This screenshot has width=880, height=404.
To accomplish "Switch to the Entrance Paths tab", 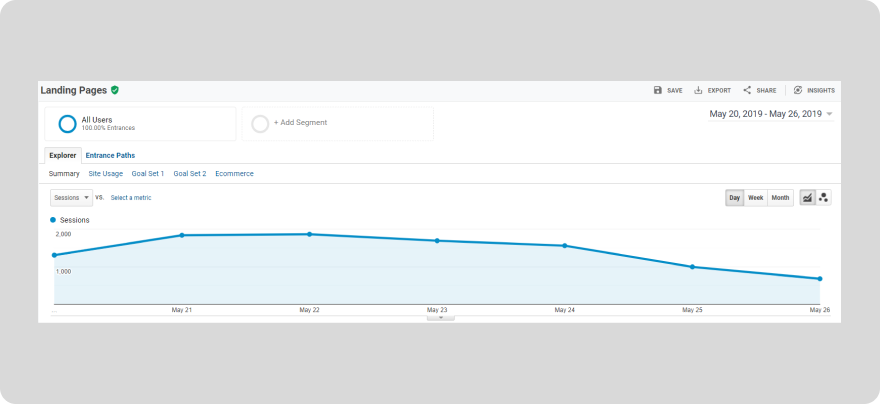I will pyautogui.click(x=110, y=155).
